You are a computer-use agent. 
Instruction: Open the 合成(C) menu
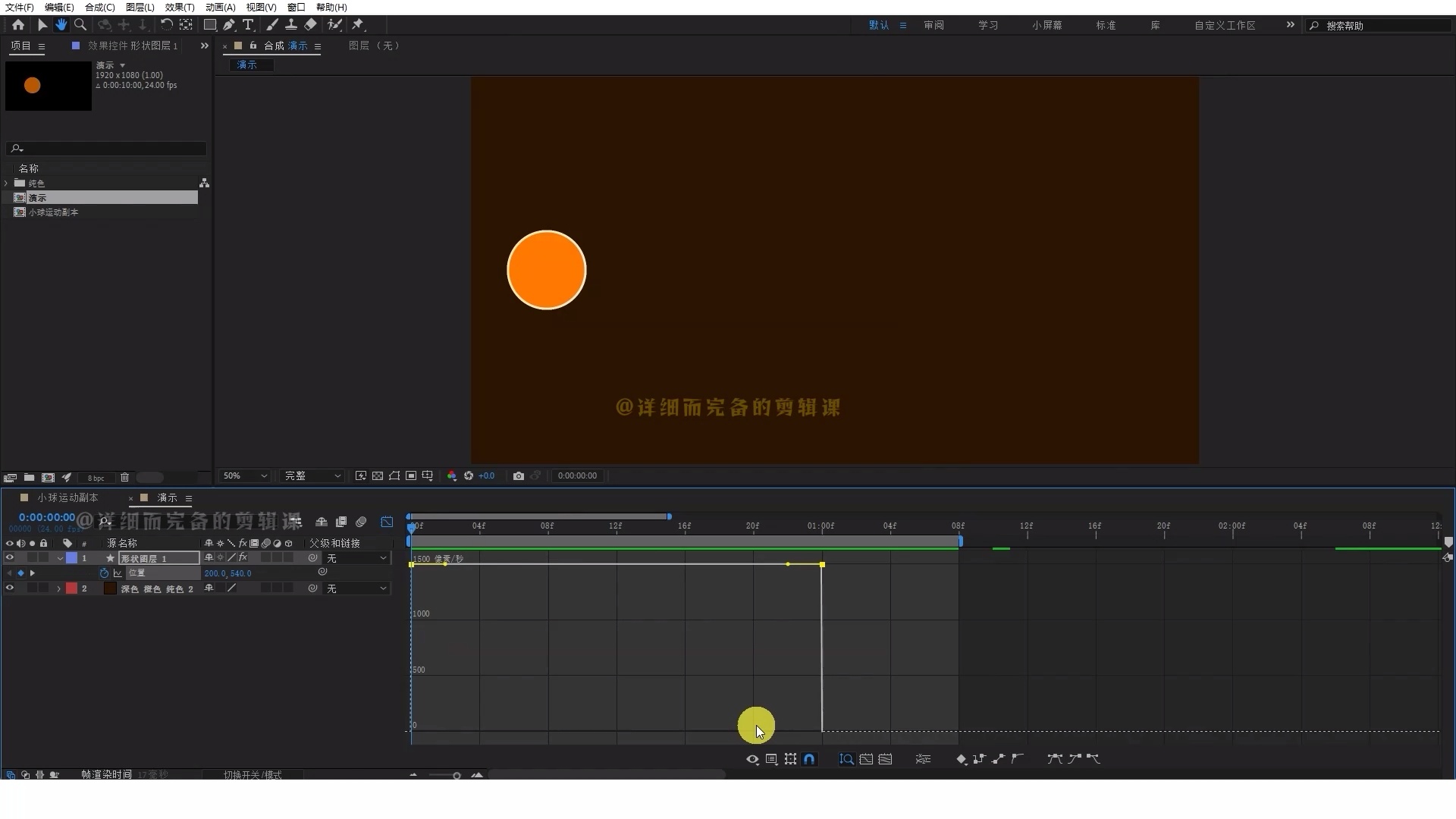(x=99, y=7)
